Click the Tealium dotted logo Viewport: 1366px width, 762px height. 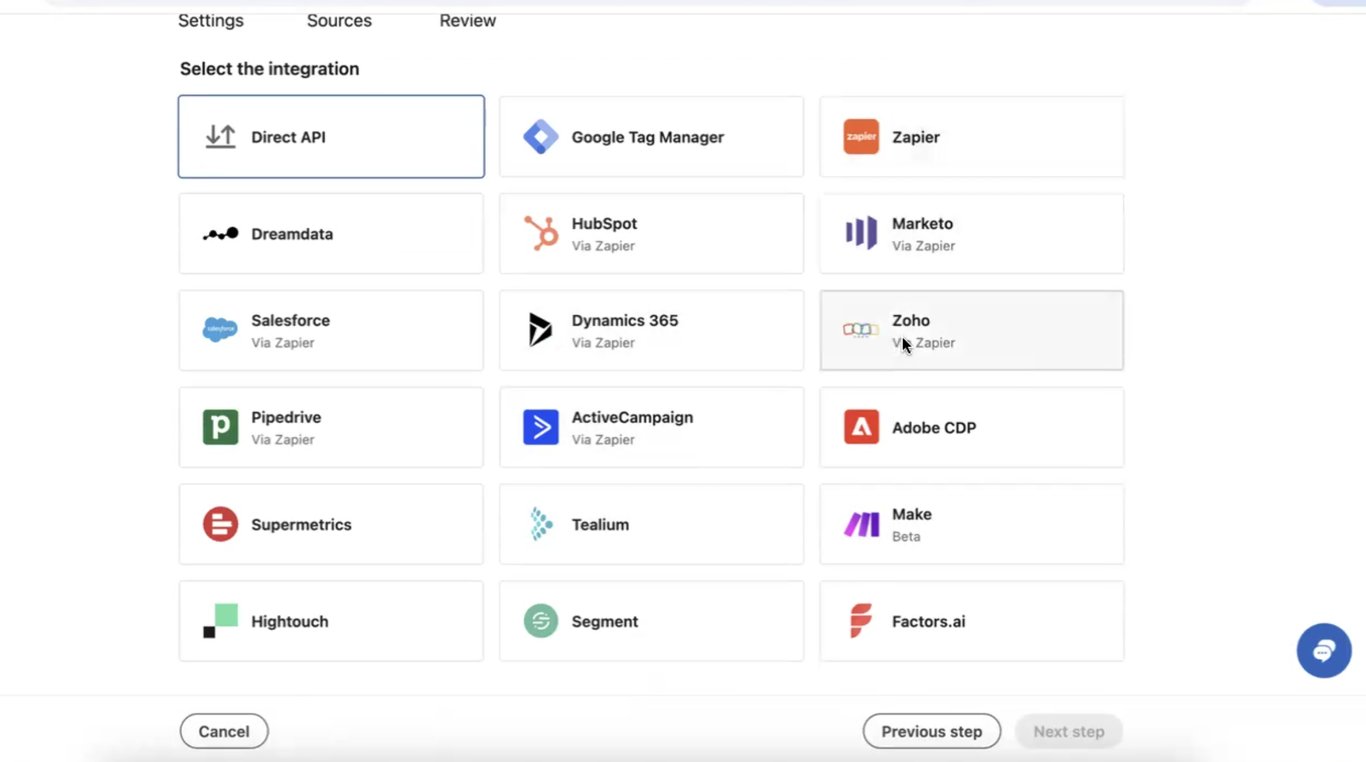(x=541, y=524)
